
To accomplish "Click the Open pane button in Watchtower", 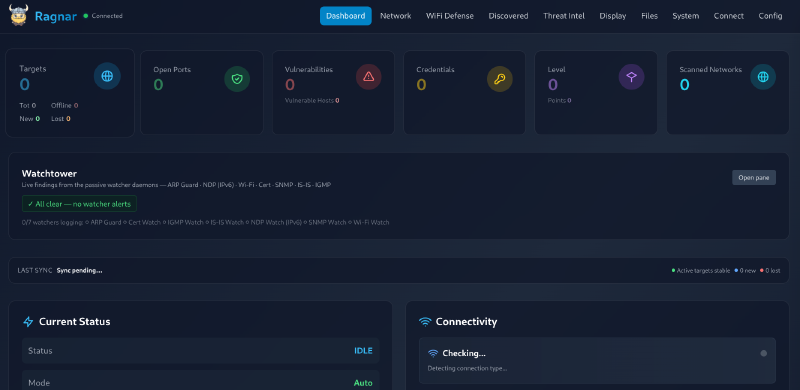I will (x=754, y=178).
